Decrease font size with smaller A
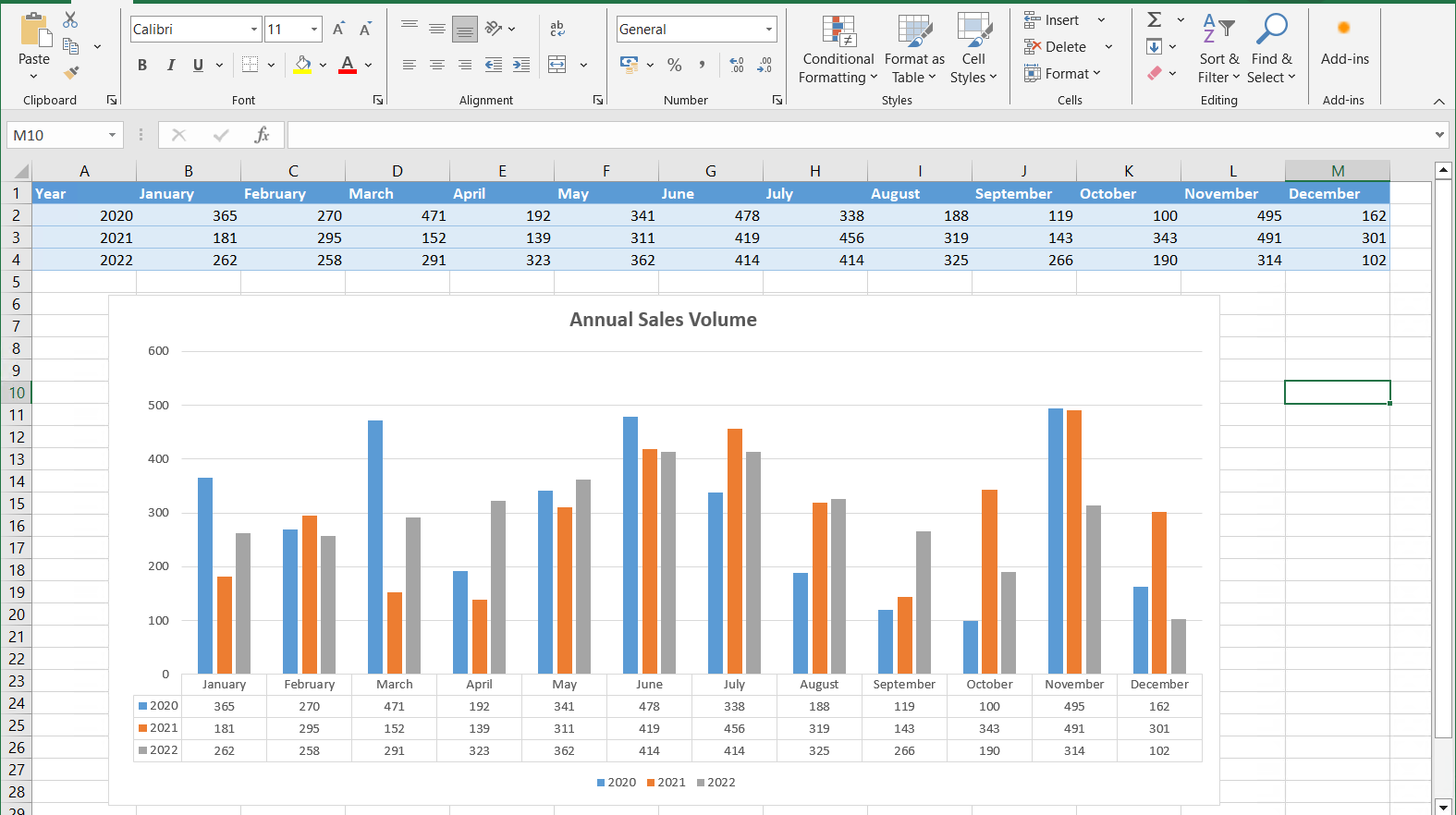Image resolution: width=1456 pixels, height=815 pixels. click(365, 30)
